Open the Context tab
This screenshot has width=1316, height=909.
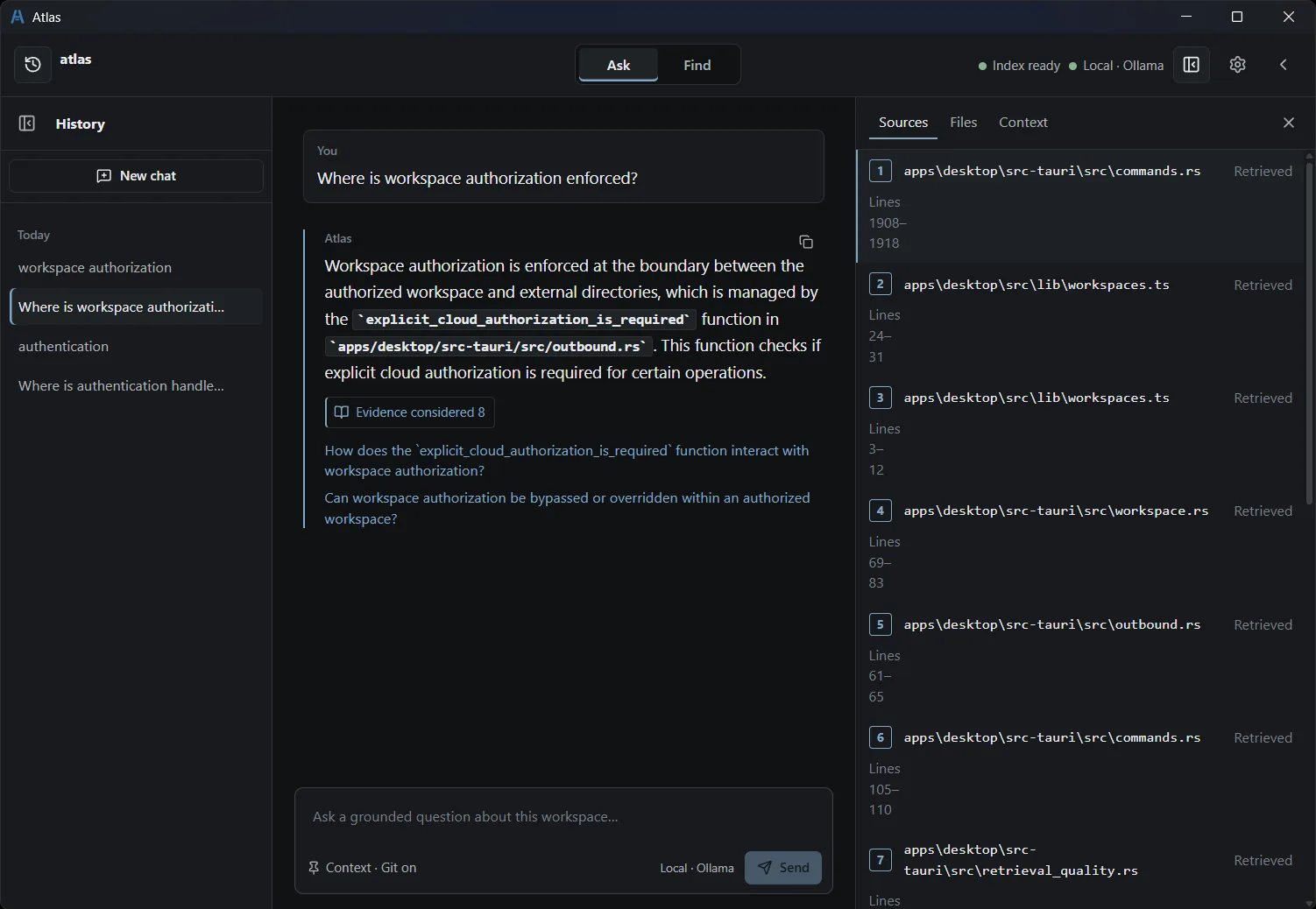1022,123
